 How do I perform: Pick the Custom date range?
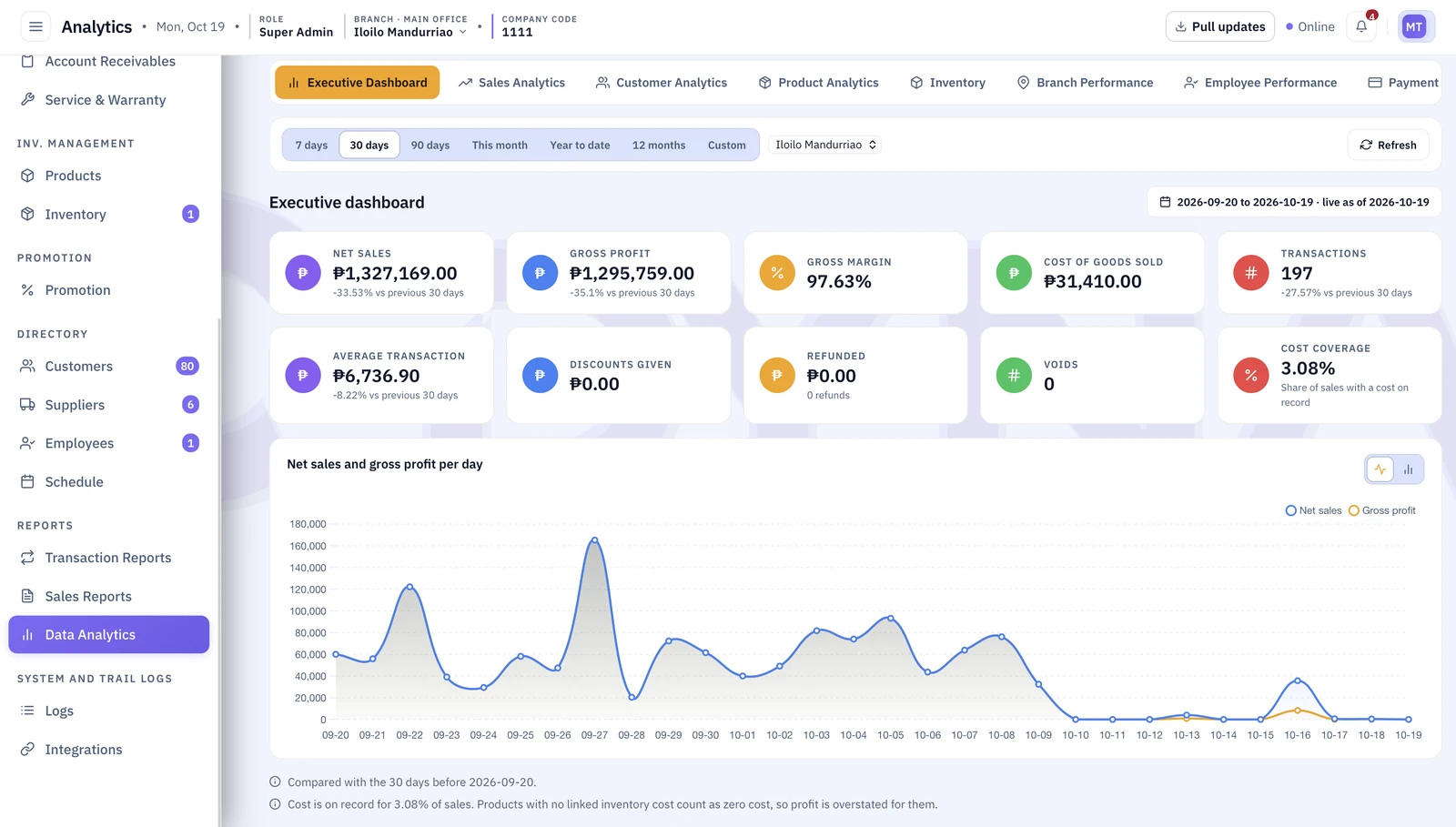coord(726,145)
